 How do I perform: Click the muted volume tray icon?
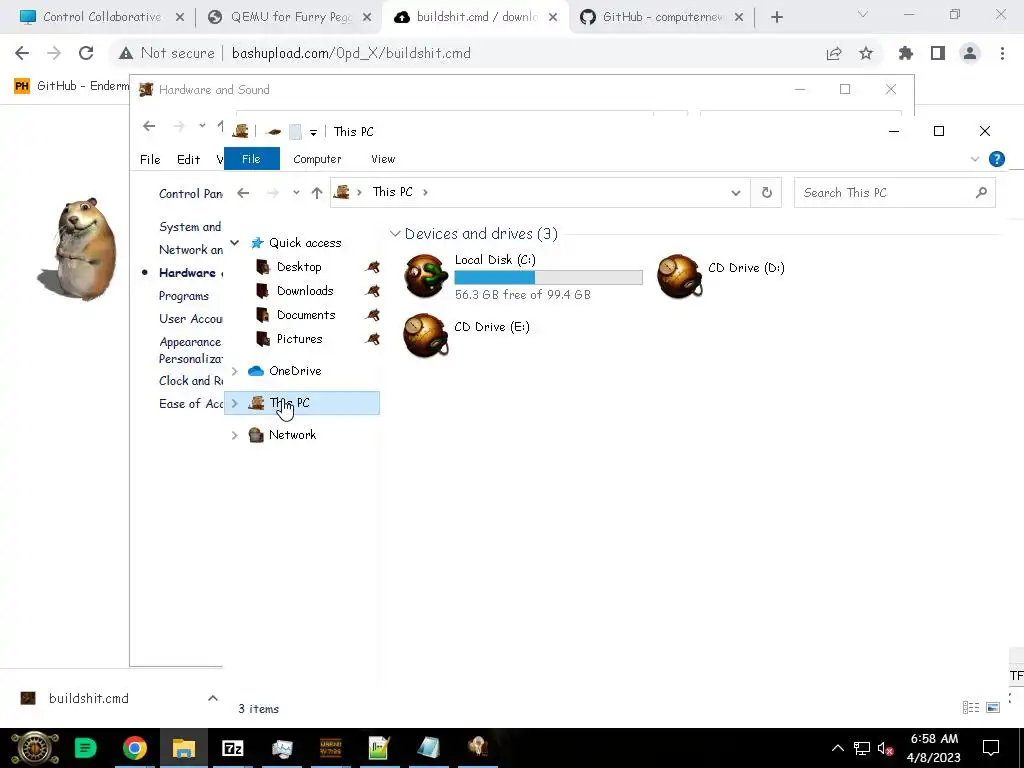886,748
